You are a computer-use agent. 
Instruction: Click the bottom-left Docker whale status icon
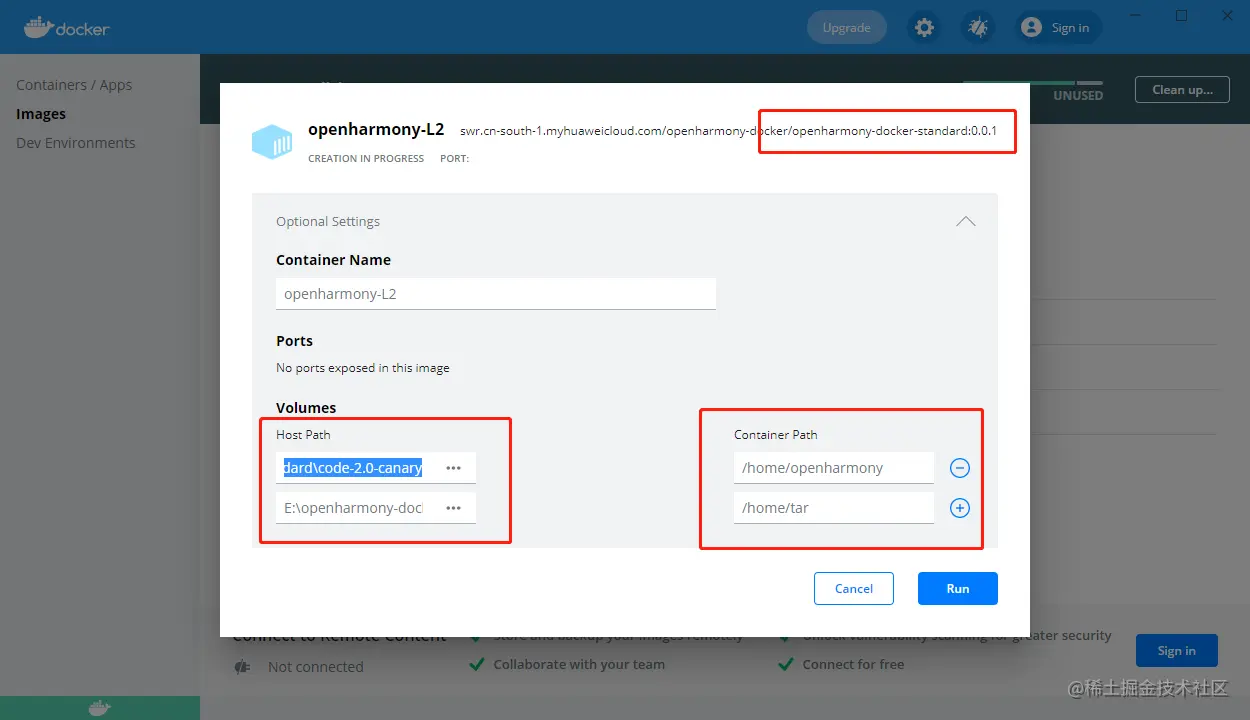[100, 708]
